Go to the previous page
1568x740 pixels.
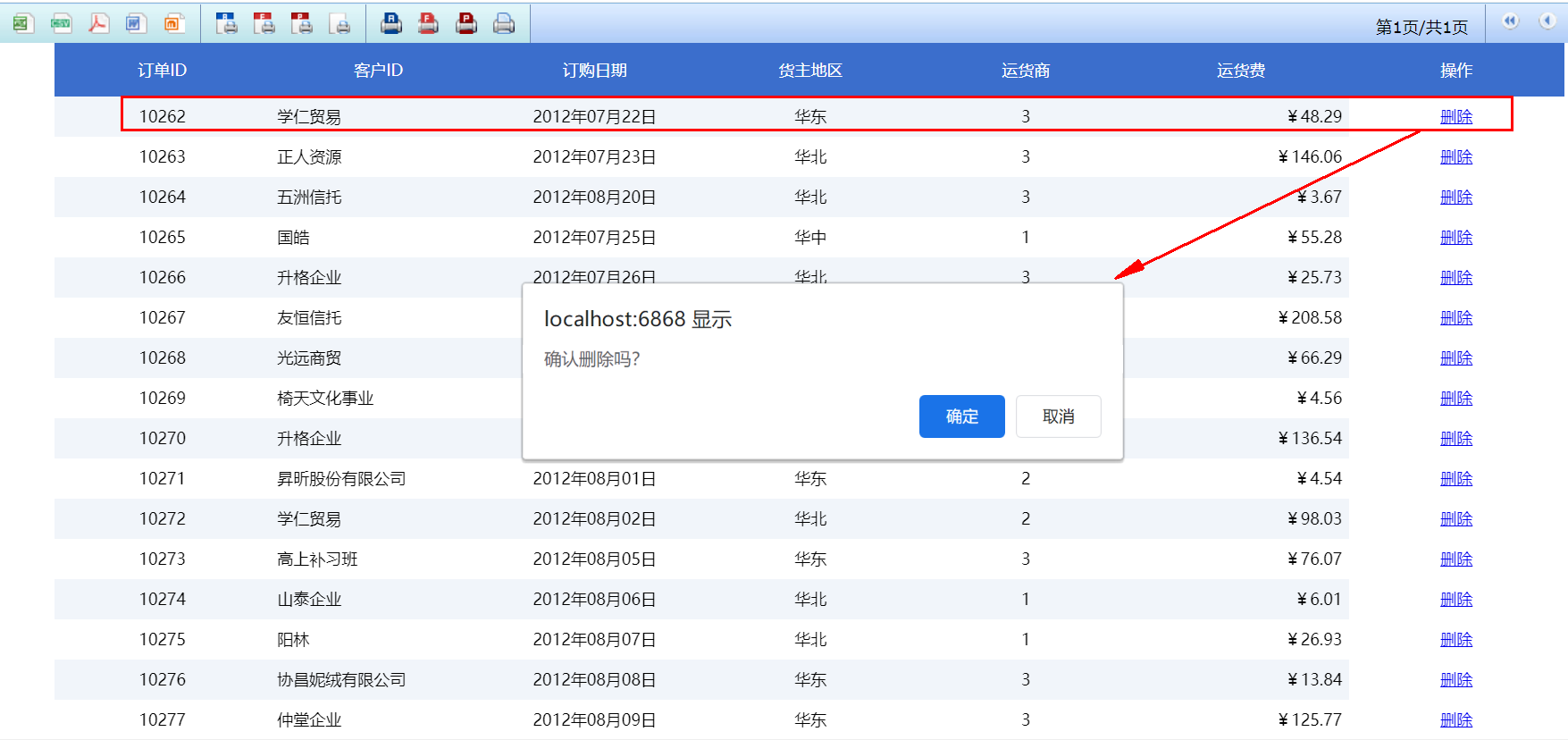(x=1547, y=21)
